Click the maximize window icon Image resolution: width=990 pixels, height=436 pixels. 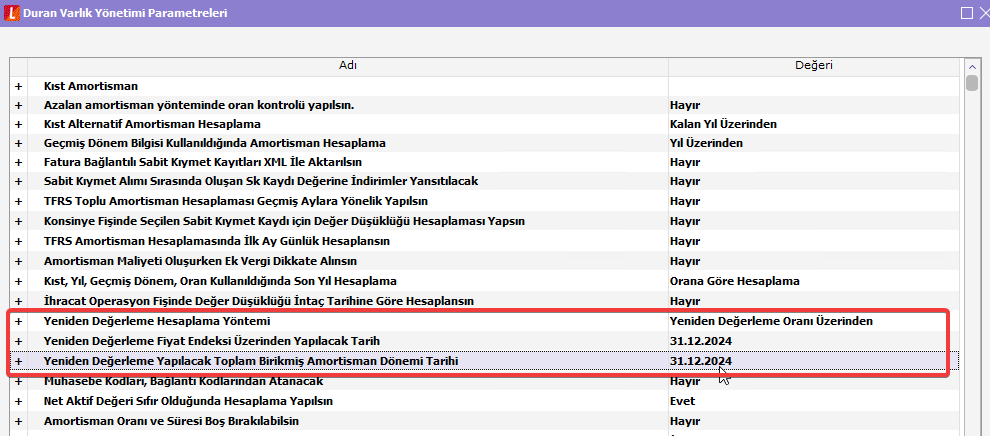[968, 14]
